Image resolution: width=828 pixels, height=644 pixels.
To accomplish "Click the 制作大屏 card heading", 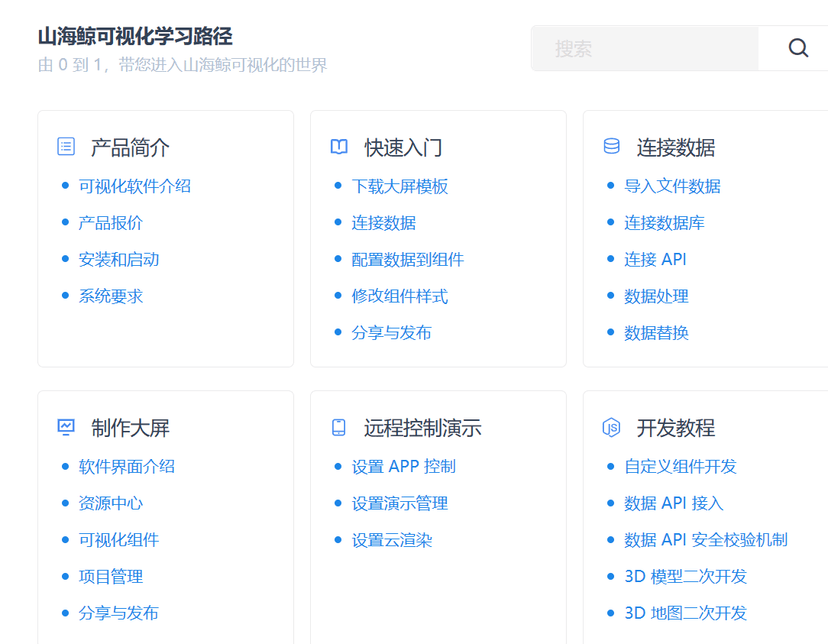I will click(x=130, y=428).
